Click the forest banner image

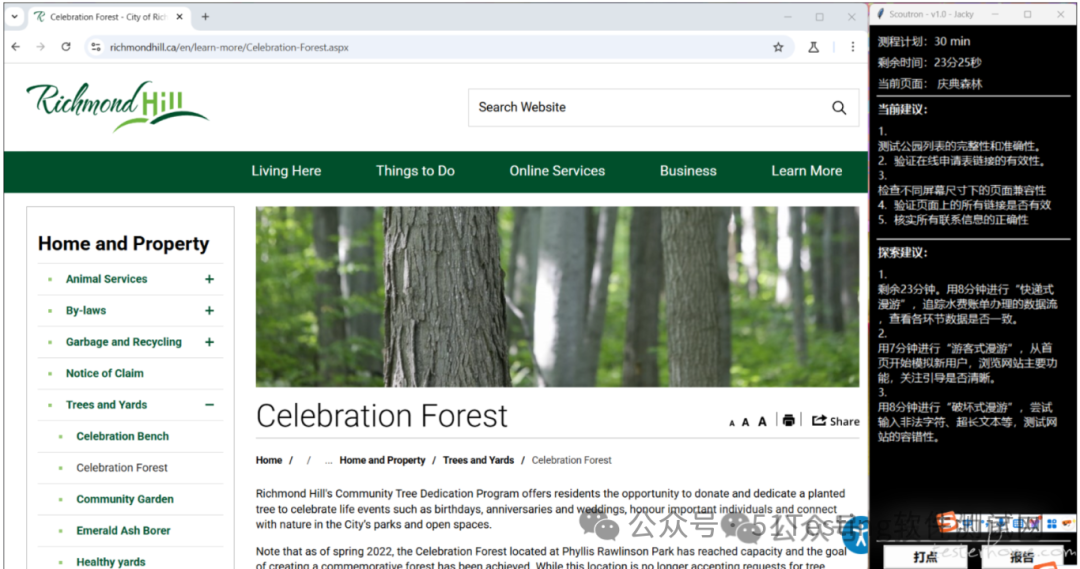tap(557, 297)
